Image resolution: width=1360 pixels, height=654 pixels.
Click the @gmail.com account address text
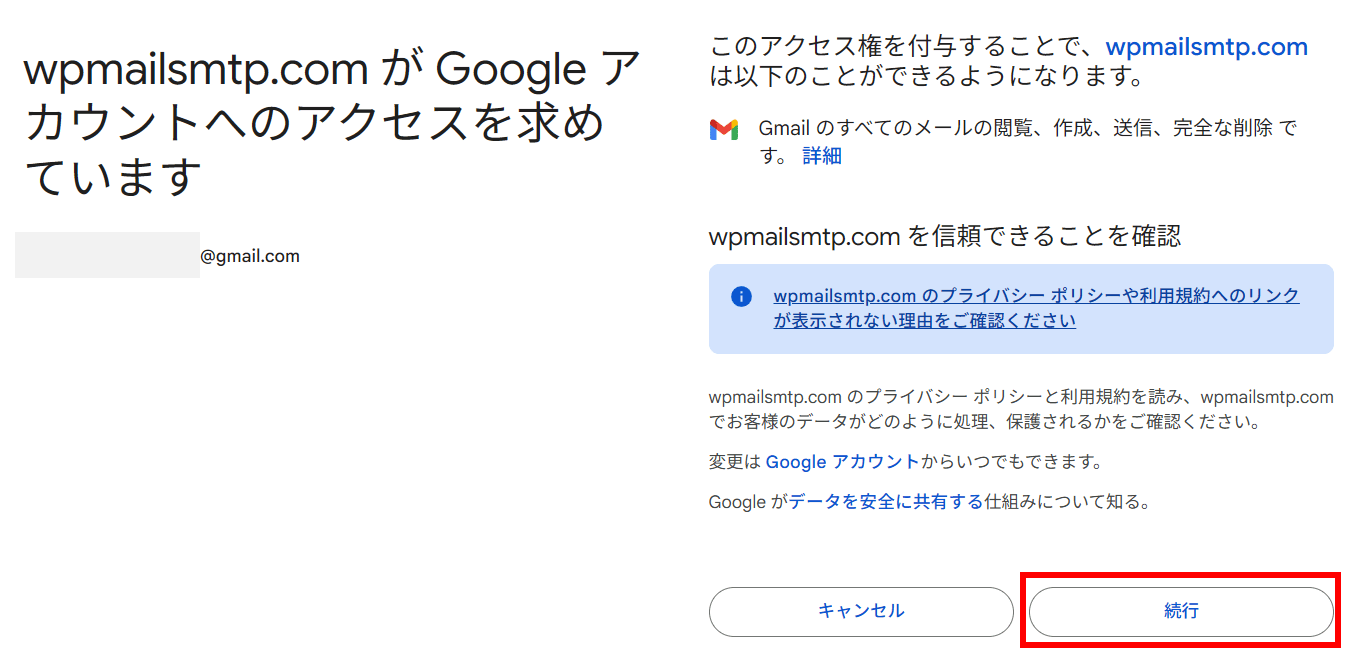click(x=250, y=256)
